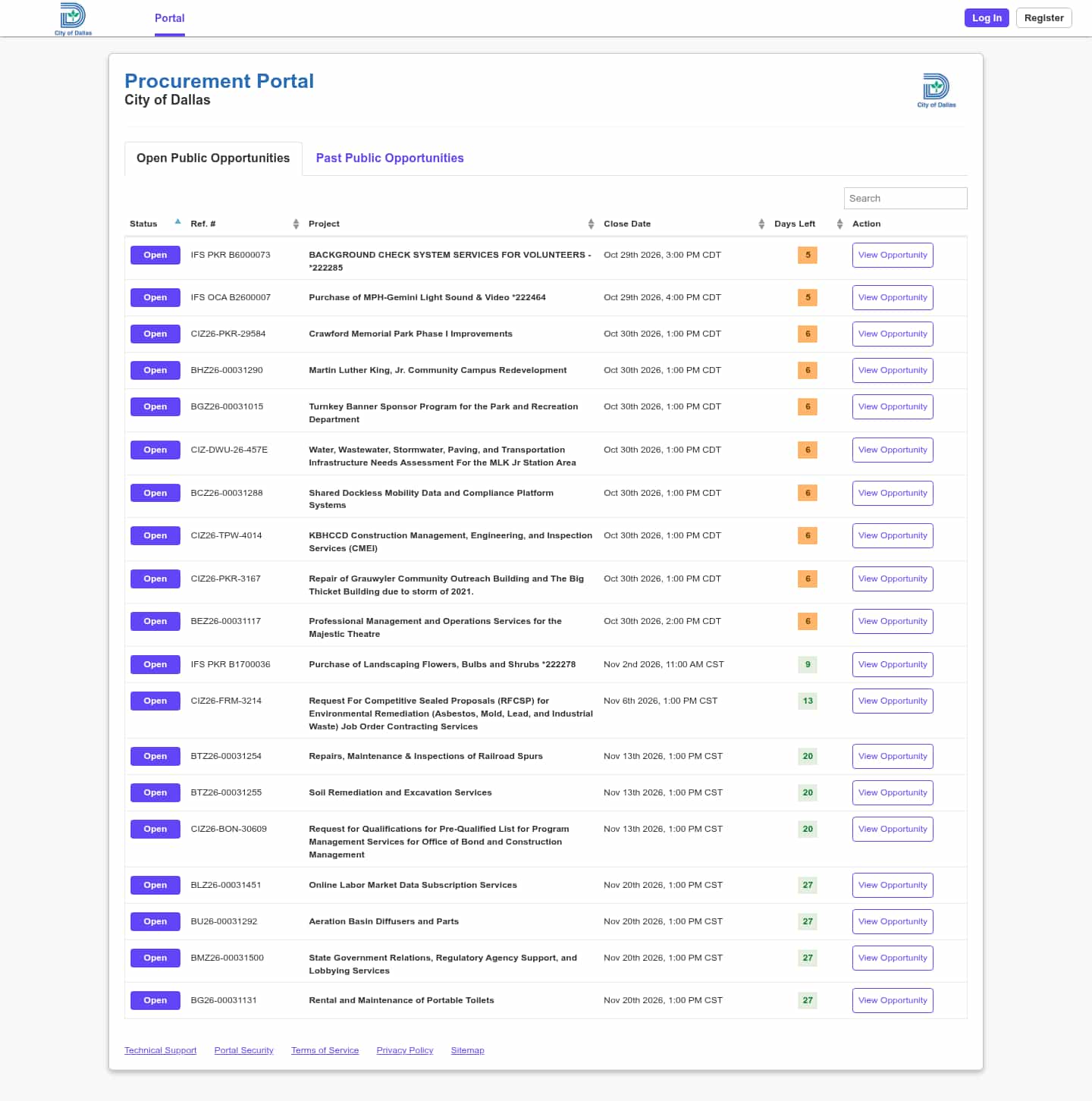View Opportunity for Martin Luther King Campus
Viewport: 1092px width, 1101px height.
[x=893, y=370]
